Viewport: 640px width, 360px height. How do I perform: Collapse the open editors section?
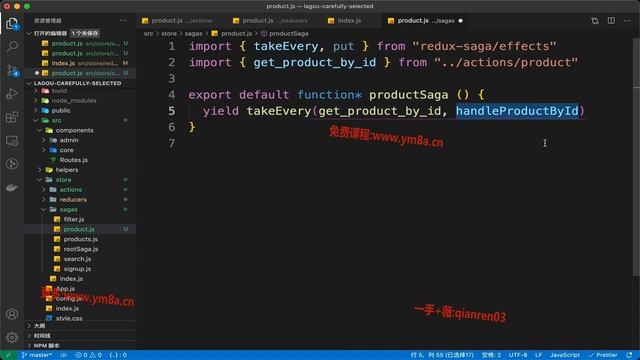click(x=29, y=33)
